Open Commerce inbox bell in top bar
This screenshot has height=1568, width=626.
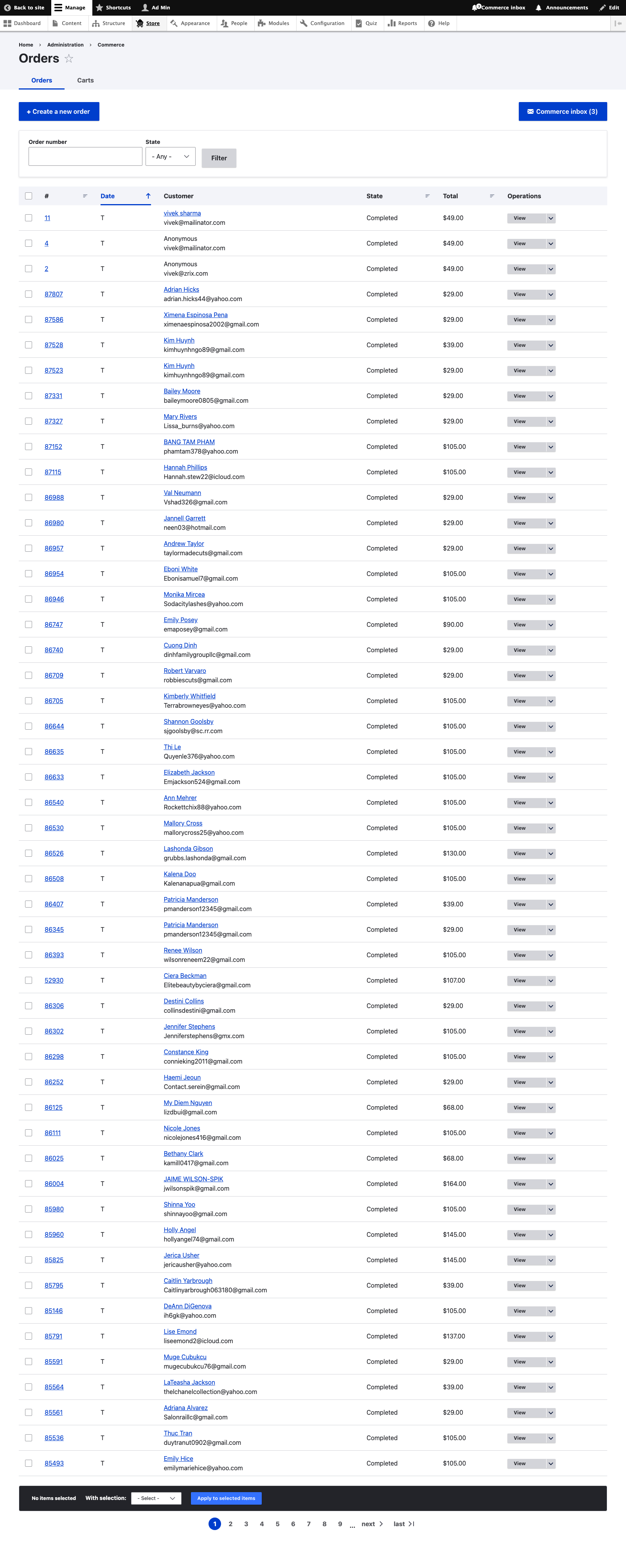pos(476,7)
